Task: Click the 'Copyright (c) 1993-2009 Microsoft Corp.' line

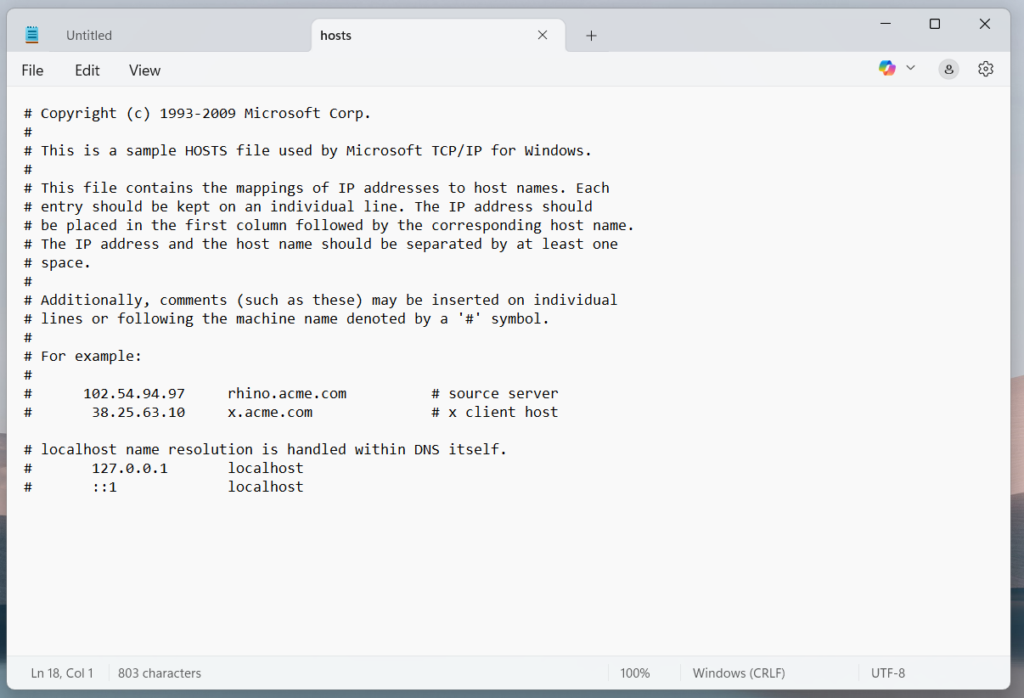Action: point(205,114)
